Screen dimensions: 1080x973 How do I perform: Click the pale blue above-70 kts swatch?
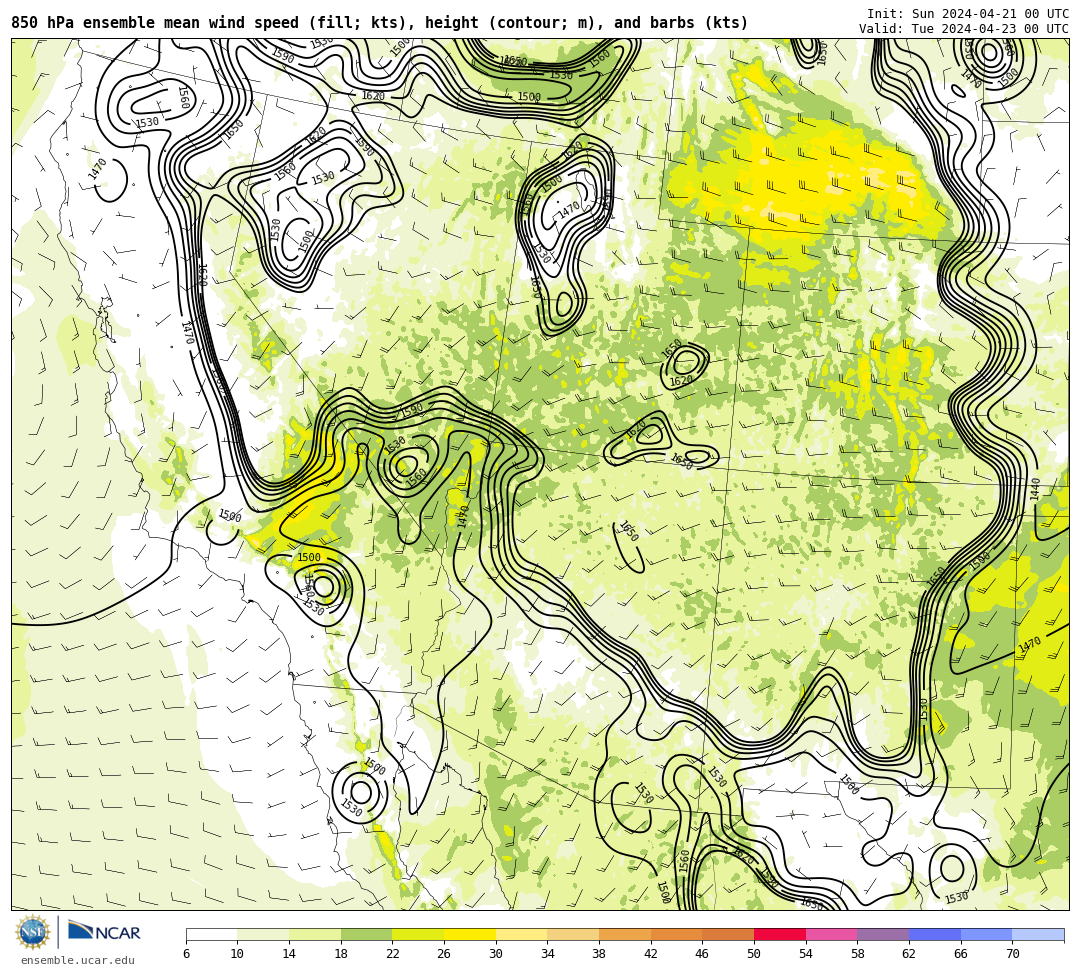[x=1038, y=934]
